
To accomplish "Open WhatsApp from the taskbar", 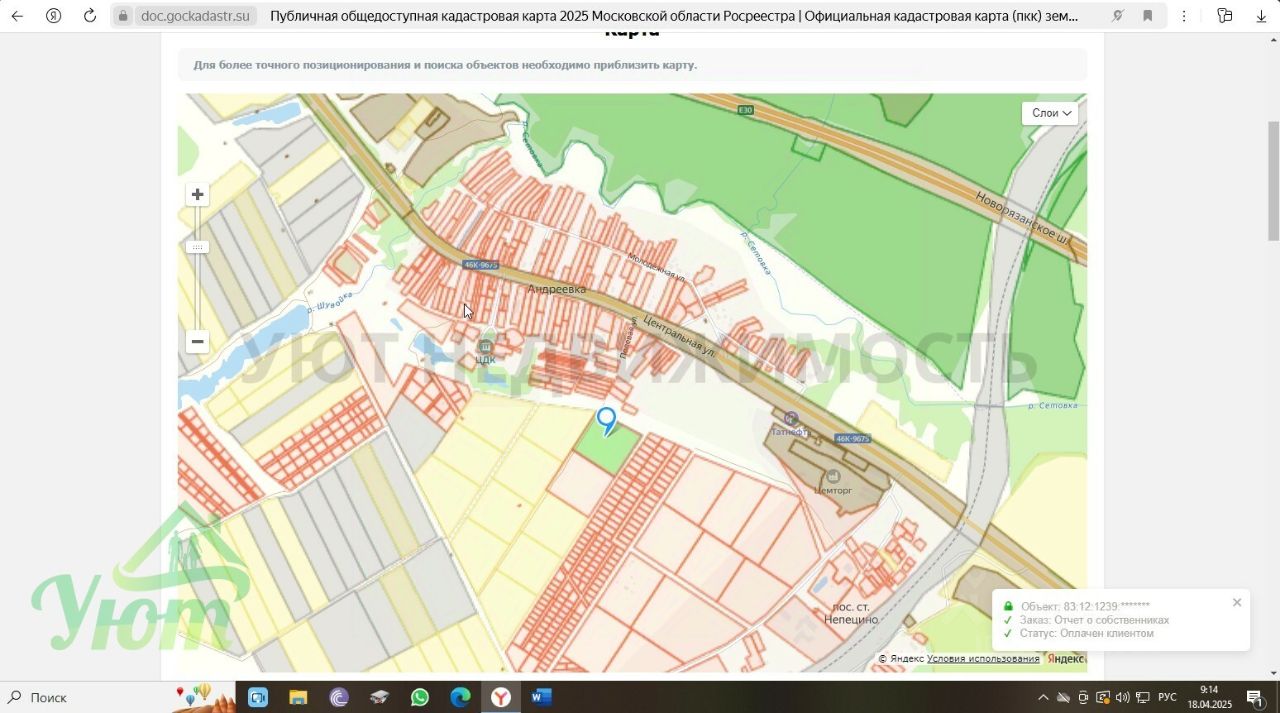I will click(419, 697).
